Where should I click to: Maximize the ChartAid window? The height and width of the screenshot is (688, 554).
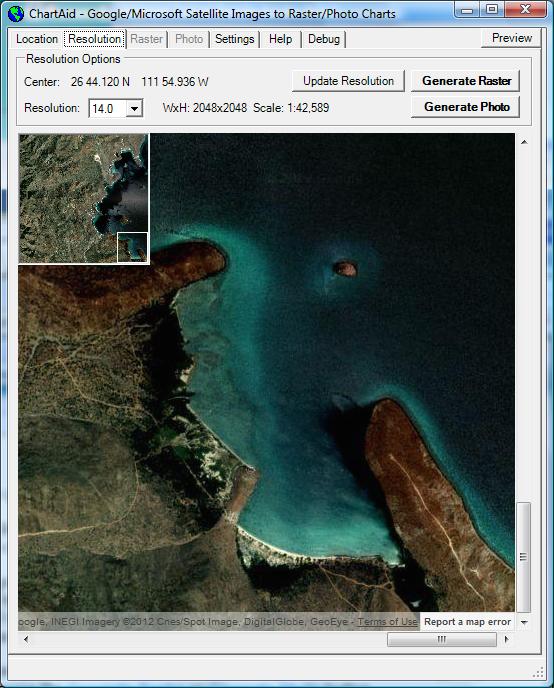pyautogui.click(x=492, y=10)
